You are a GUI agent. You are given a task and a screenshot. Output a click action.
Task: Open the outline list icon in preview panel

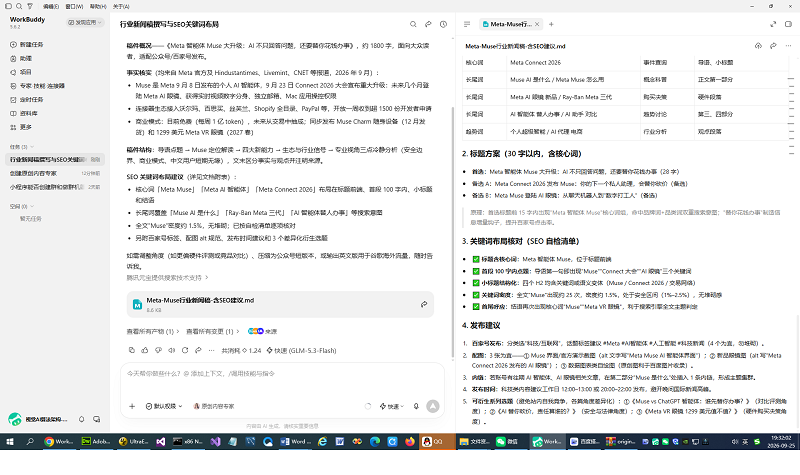(467, 24)
